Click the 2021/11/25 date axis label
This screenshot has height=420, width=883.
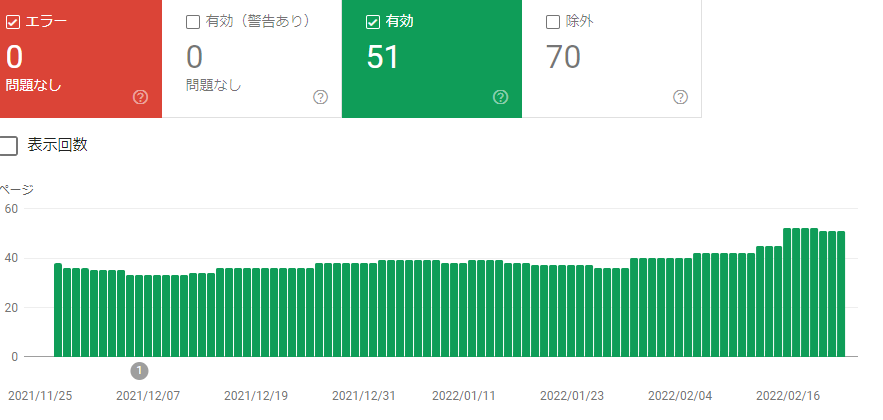40,396
